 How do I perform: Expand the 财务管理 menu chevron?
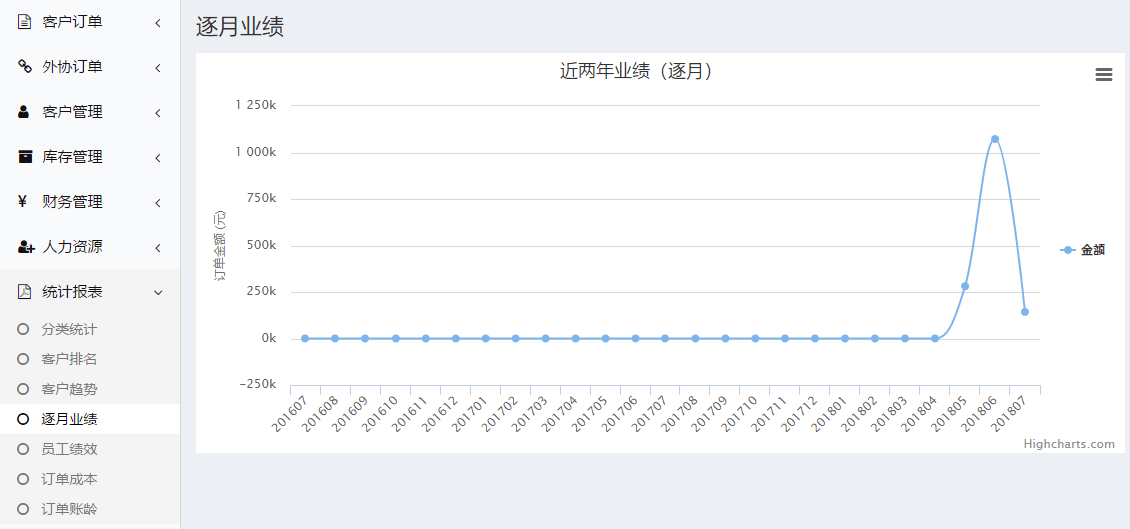tap(158, 203)
